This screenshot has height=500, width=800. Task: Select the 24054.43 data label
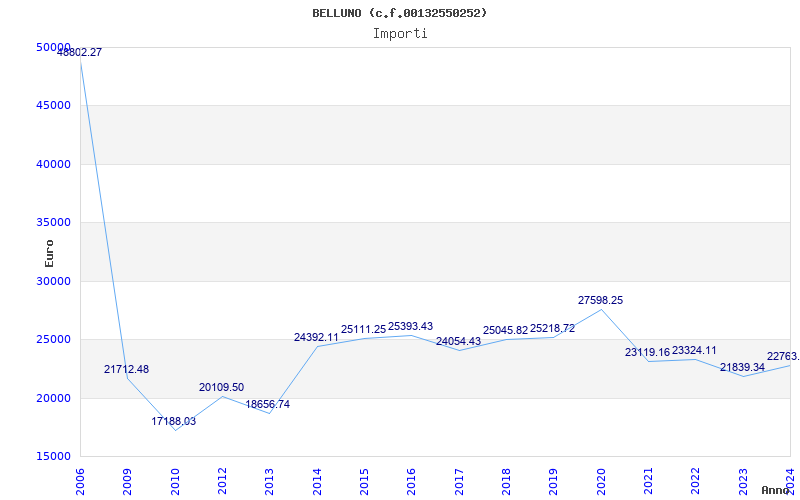tap(458, 341)
